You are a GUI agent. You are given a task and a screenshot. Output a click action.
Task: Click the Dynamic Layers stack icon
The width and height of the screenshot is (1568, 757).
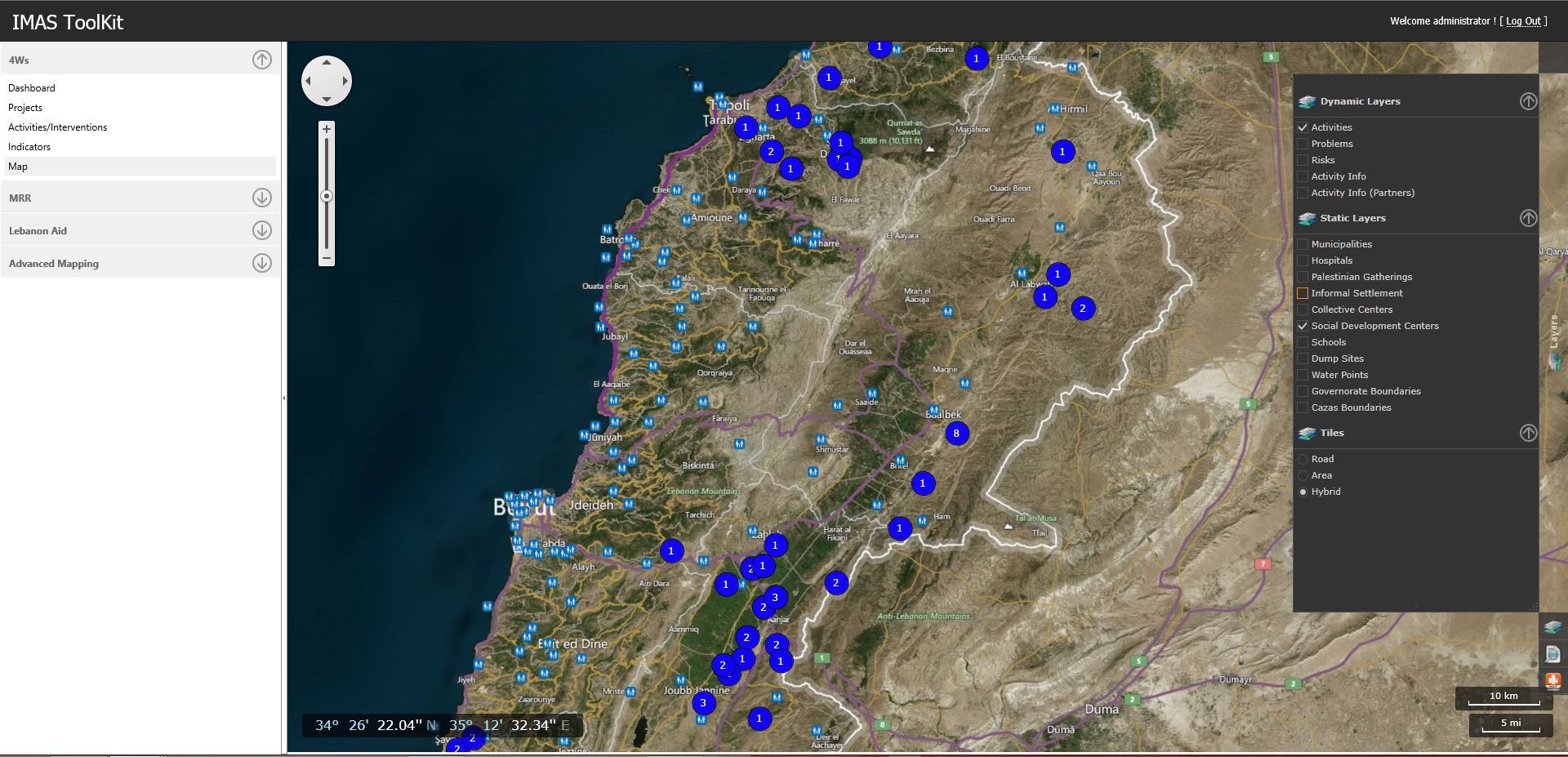coord(1310,100)
